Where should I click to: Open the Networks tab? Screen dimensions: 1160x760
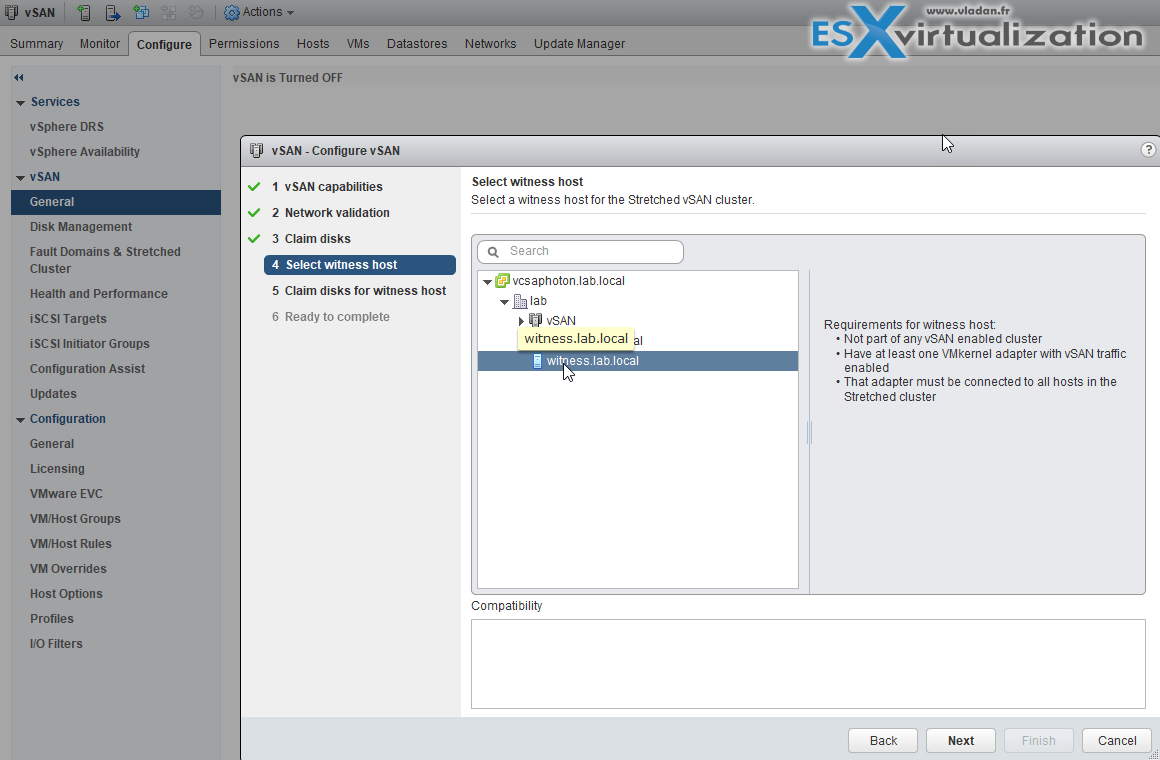490,44
